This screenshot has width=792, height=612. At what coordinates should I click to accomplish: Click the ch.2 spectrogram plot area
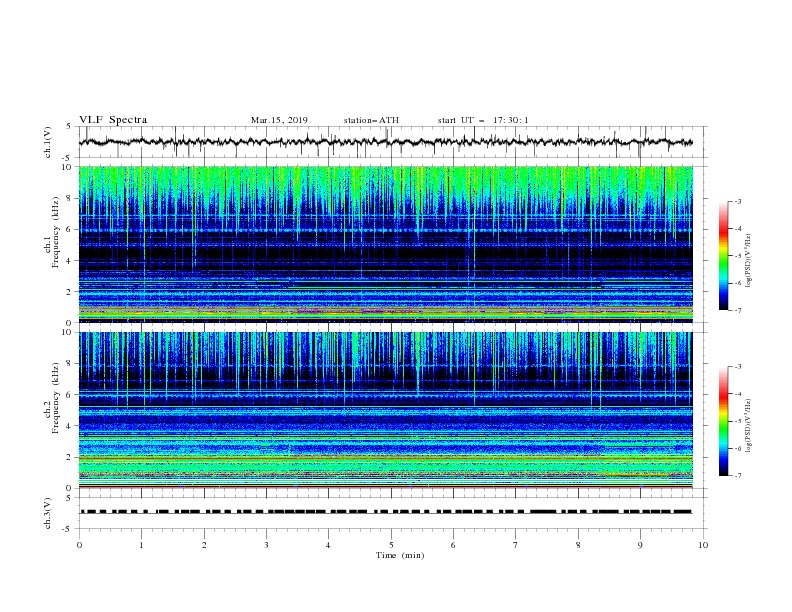coord(386,410)
